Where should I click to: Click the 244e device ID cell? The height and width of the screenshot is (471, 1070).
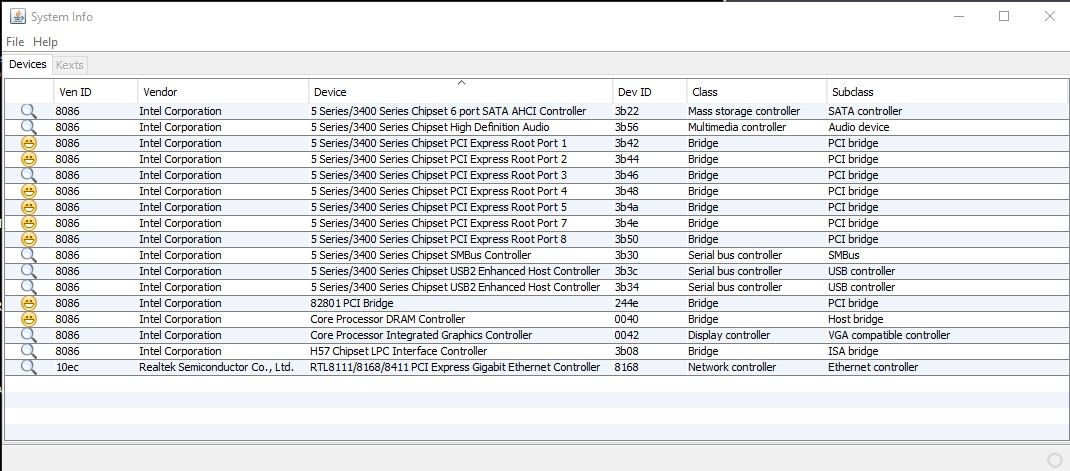(626, 303)
